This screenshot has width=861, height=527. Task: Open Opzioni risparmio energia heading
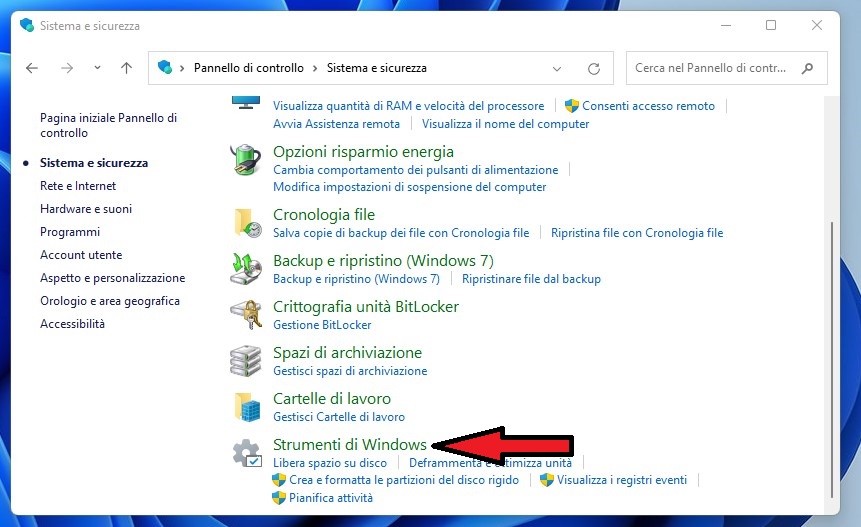tap(364, 152)
